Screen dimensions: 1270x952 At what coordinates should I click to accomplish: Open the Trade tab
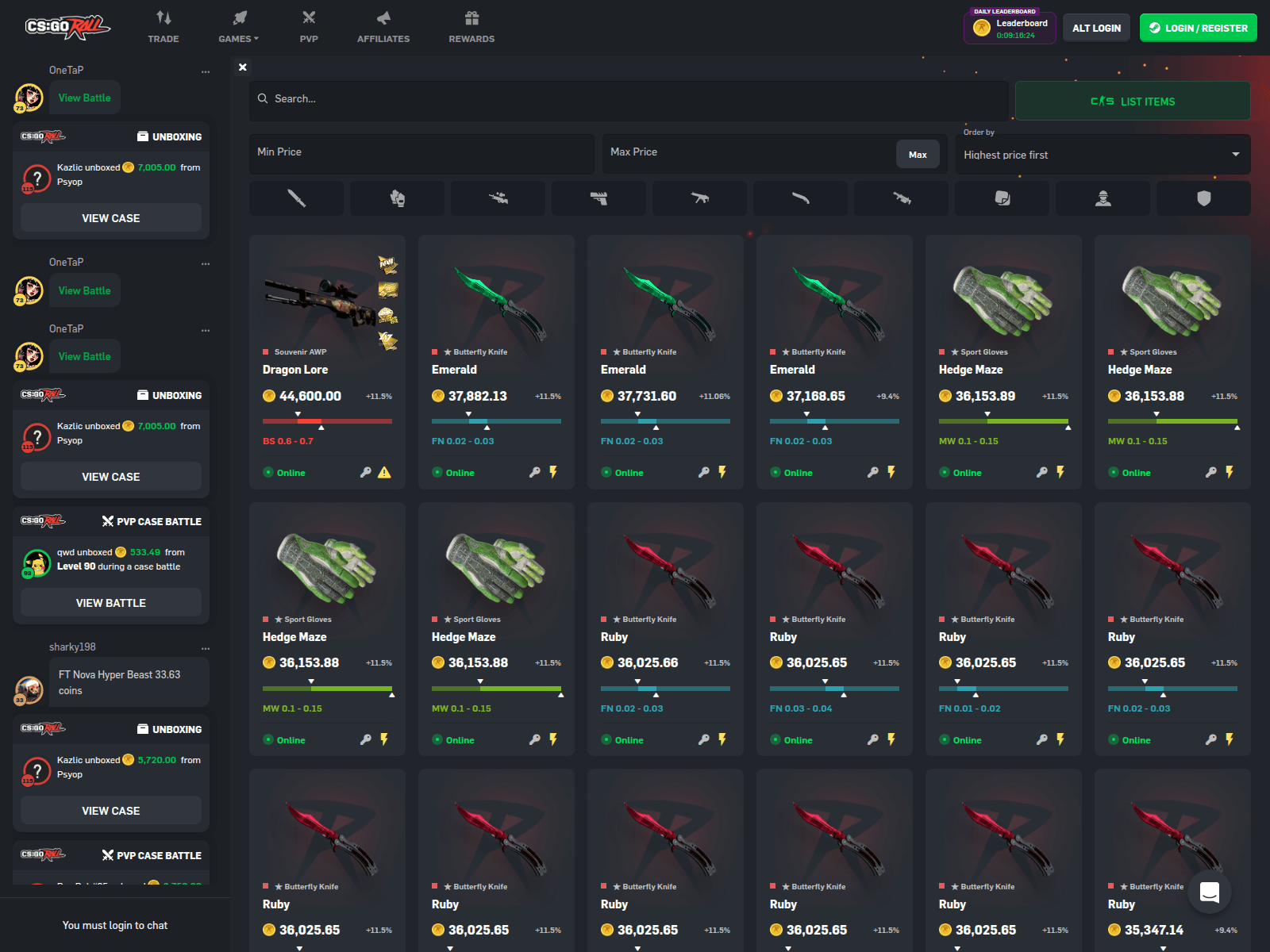coord(164,27)
